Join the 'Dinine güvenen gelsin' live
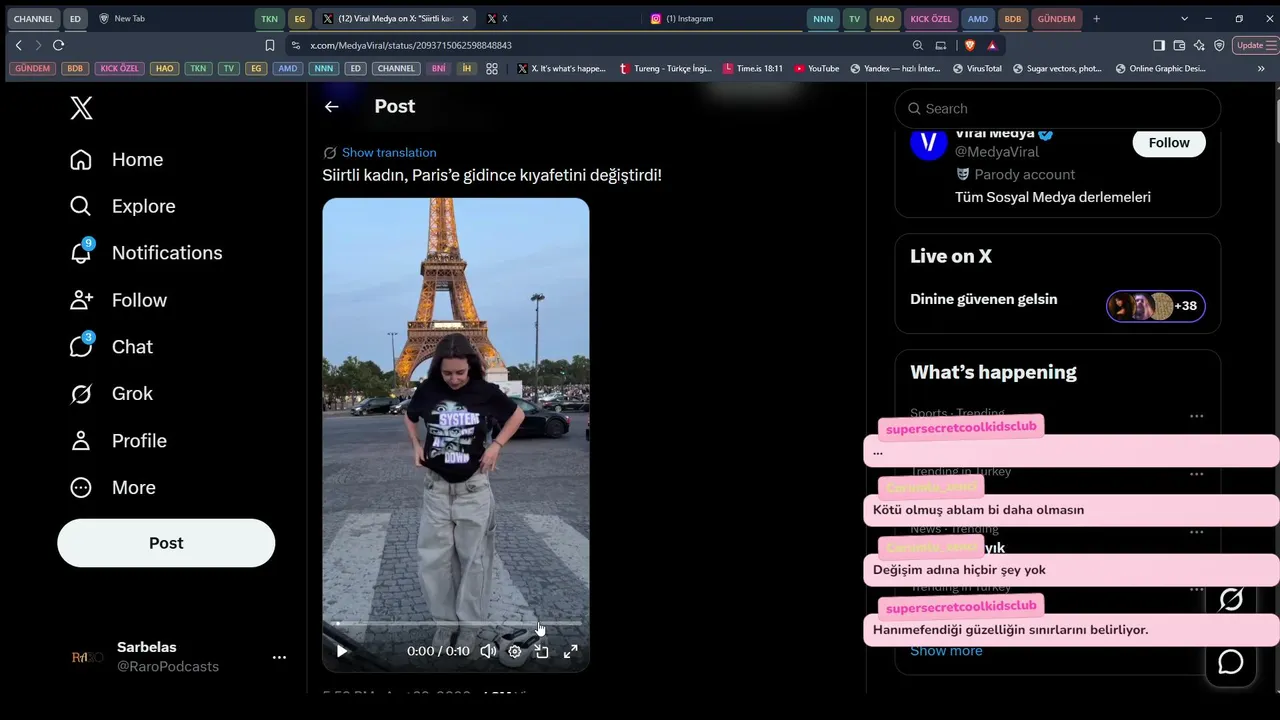 [984, 299]
